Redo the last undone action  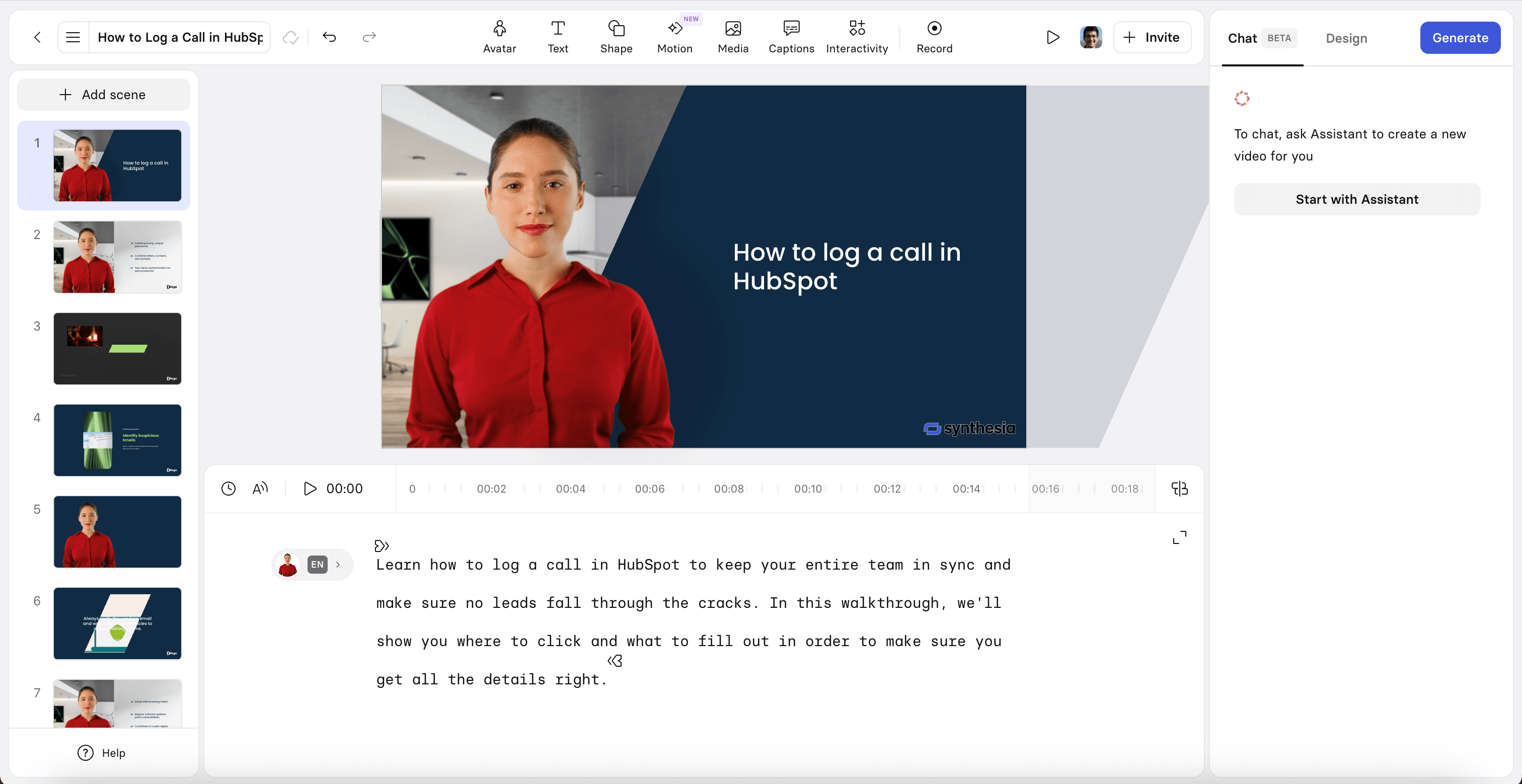click(369, 37)
